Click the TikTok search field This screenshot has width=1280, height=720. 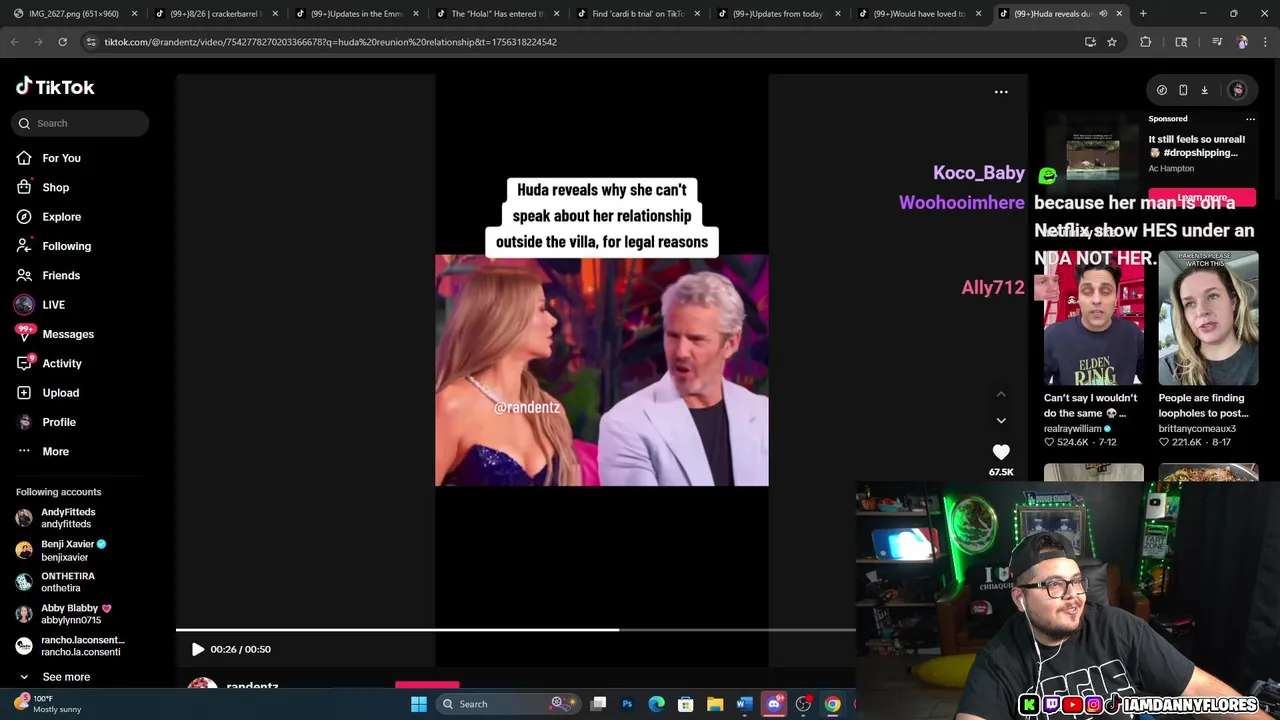(x=81, y=123)
